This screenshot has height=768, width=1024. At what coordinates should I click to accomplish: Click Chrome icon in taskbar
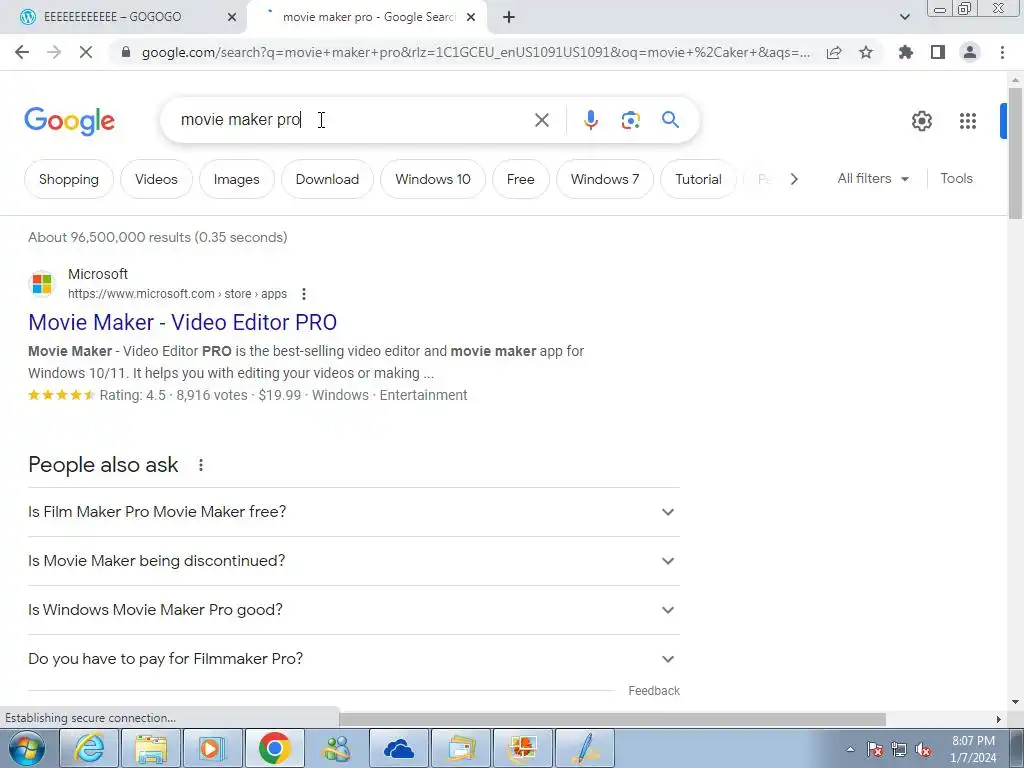click(275, 748)
